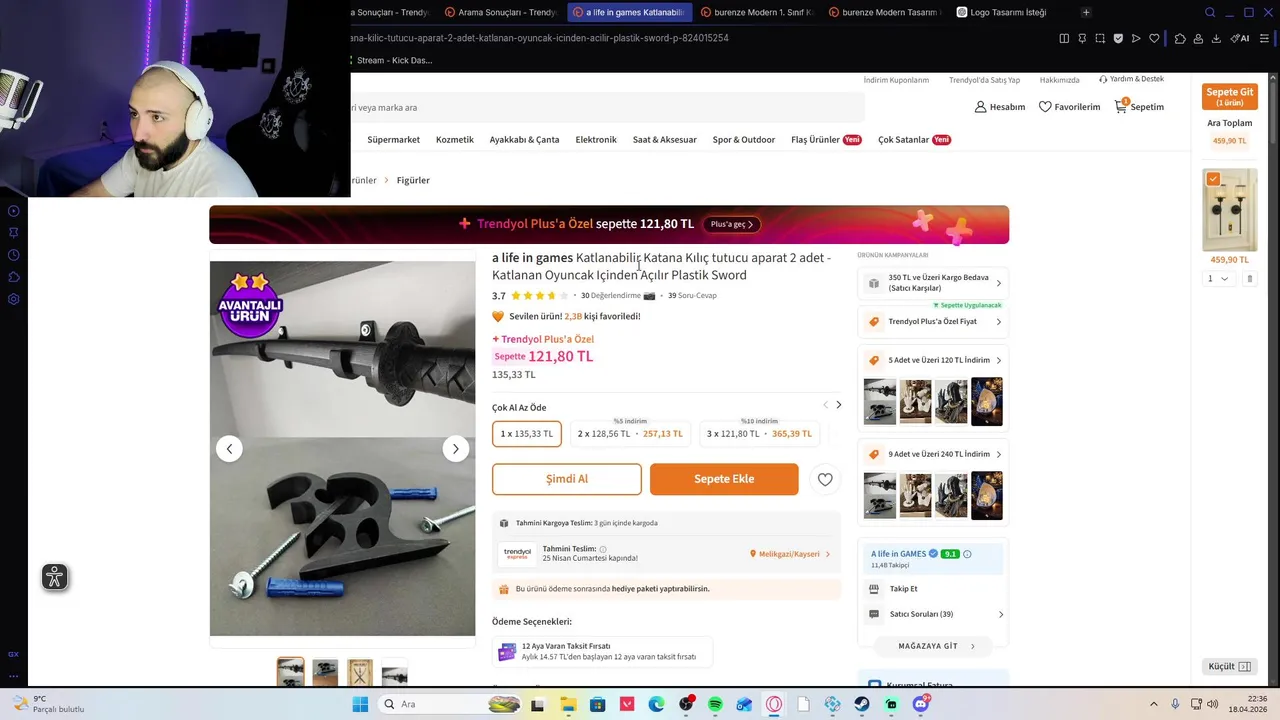Open the Elektronik category menu
The image size is (1280, 720).
[x=596, y=140]
